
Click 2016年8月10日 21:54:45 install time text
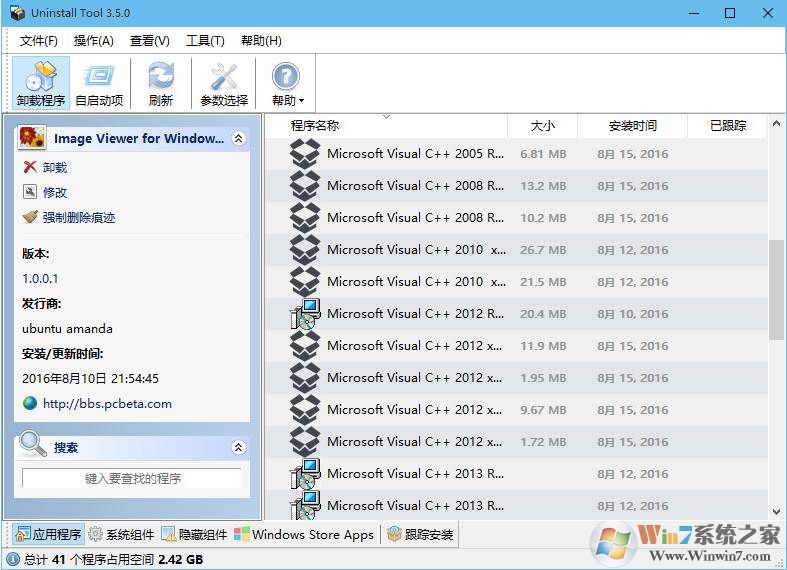(90, 378)
